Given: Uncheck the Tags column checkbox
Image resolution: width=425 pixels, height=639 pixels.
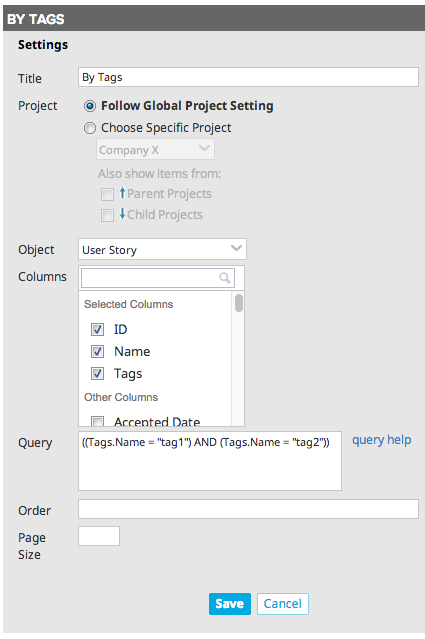Looking at the screenshot, I should (x=97, y=373).
